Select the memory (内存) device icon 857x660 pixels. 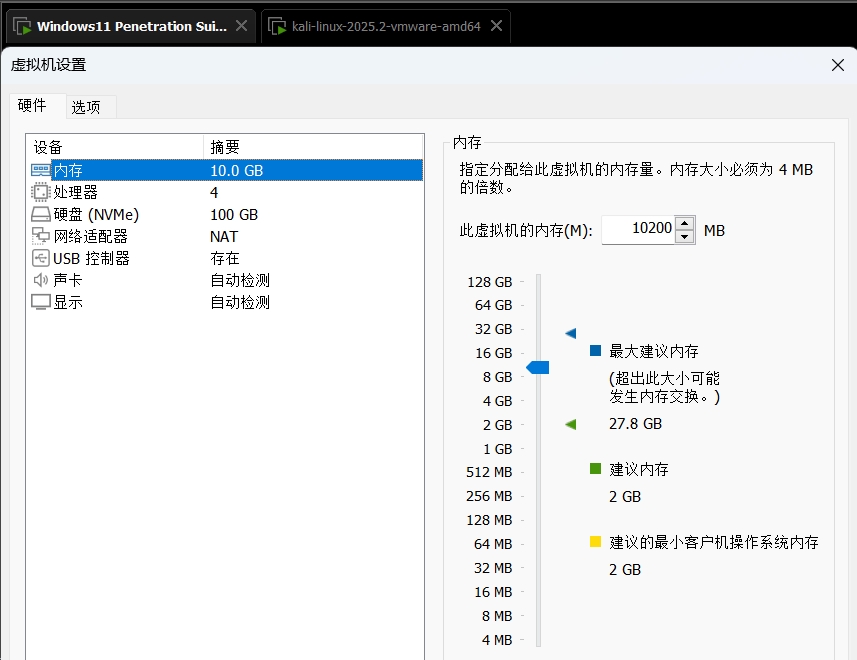(41, 170)
